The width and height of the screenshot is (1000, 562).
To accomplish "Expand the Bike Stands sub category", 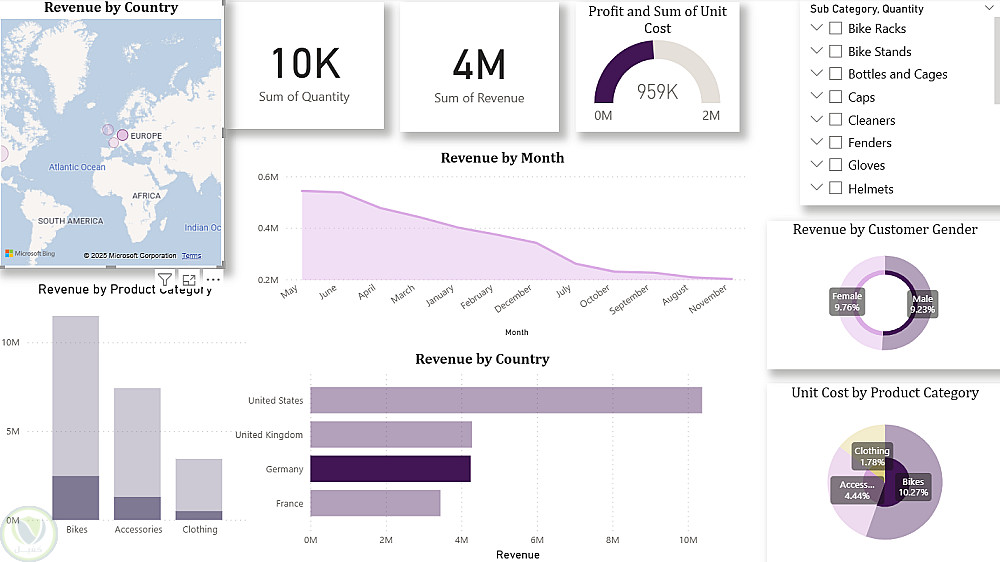I will point(817,51).
